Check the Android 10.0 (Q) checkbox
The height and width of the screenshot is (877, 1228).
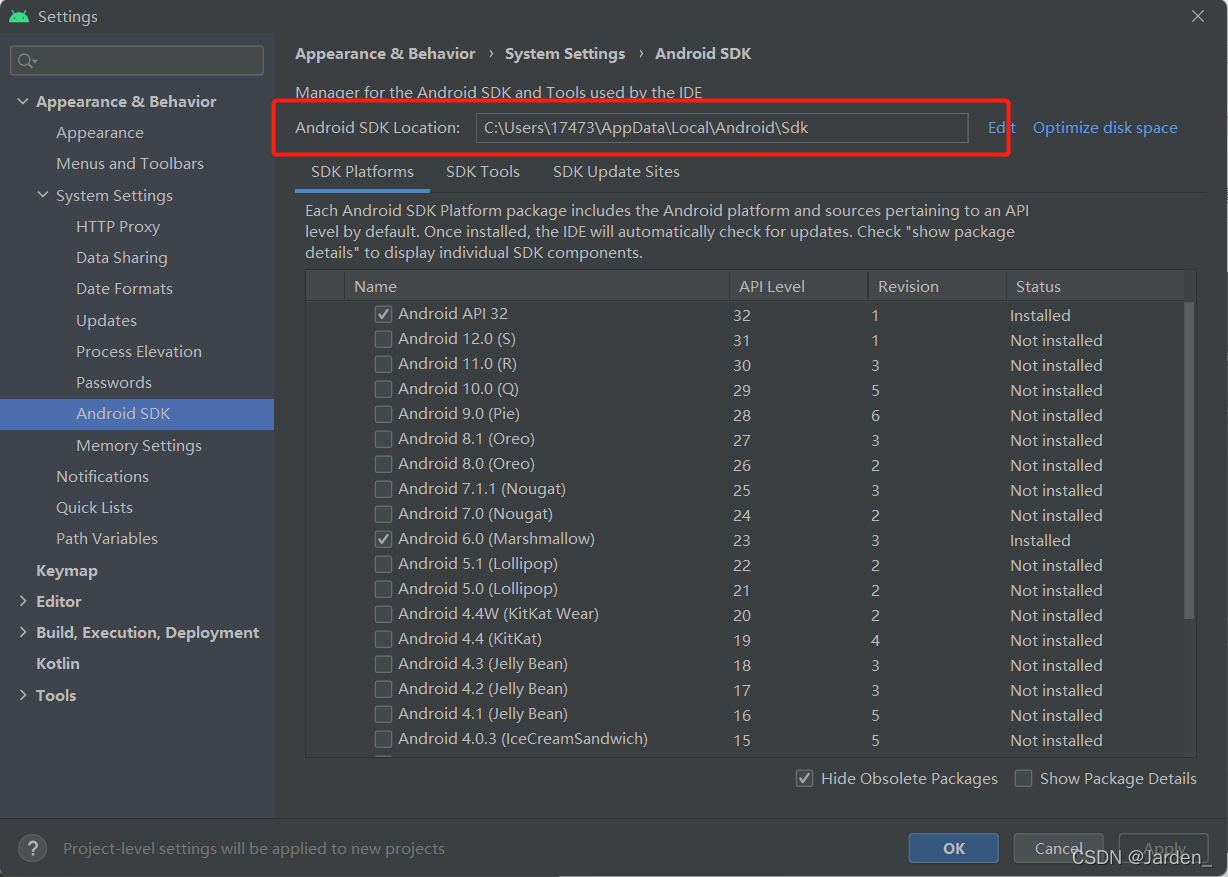[383, 389]
